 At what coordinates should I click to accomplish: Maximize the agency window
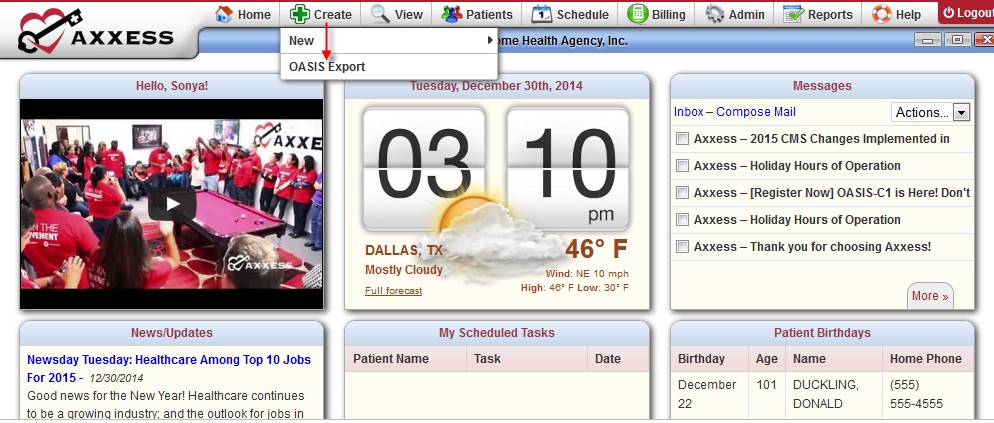(x=957, y=40)
